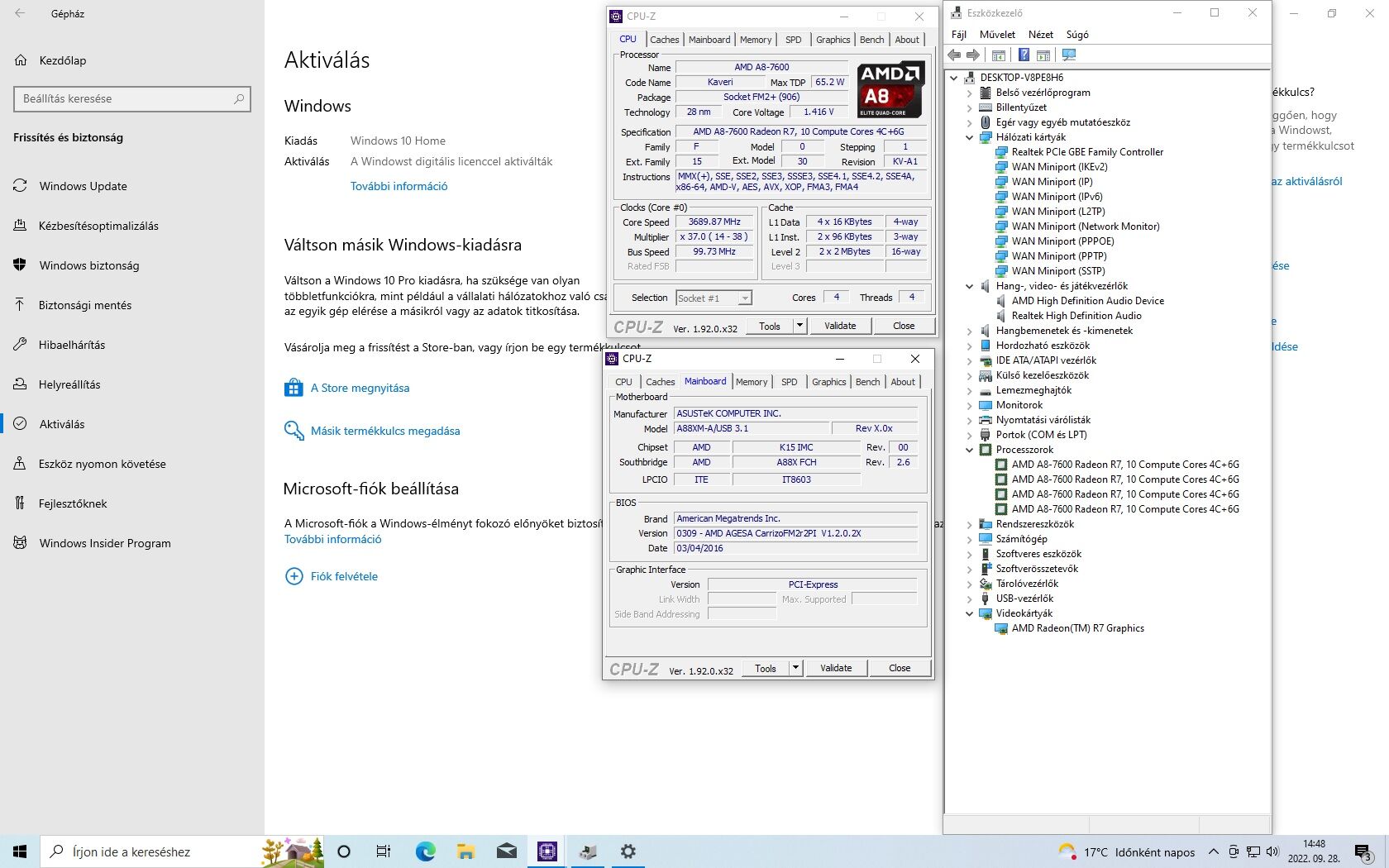Viewport: 1389px width, 868px height.
Task: Collapse the Hang-, video- és játékvezérlők node
Action: click(970, 286)
